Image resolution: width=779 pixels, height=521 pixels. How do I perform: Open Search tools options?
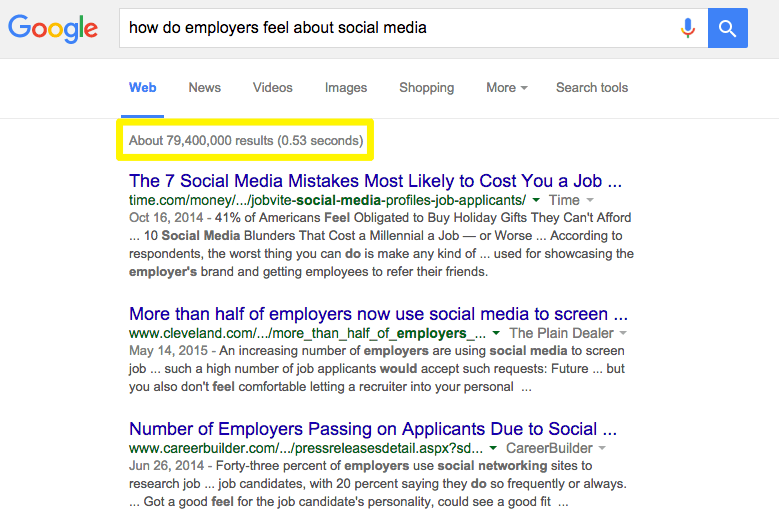(x=592, y=87)
